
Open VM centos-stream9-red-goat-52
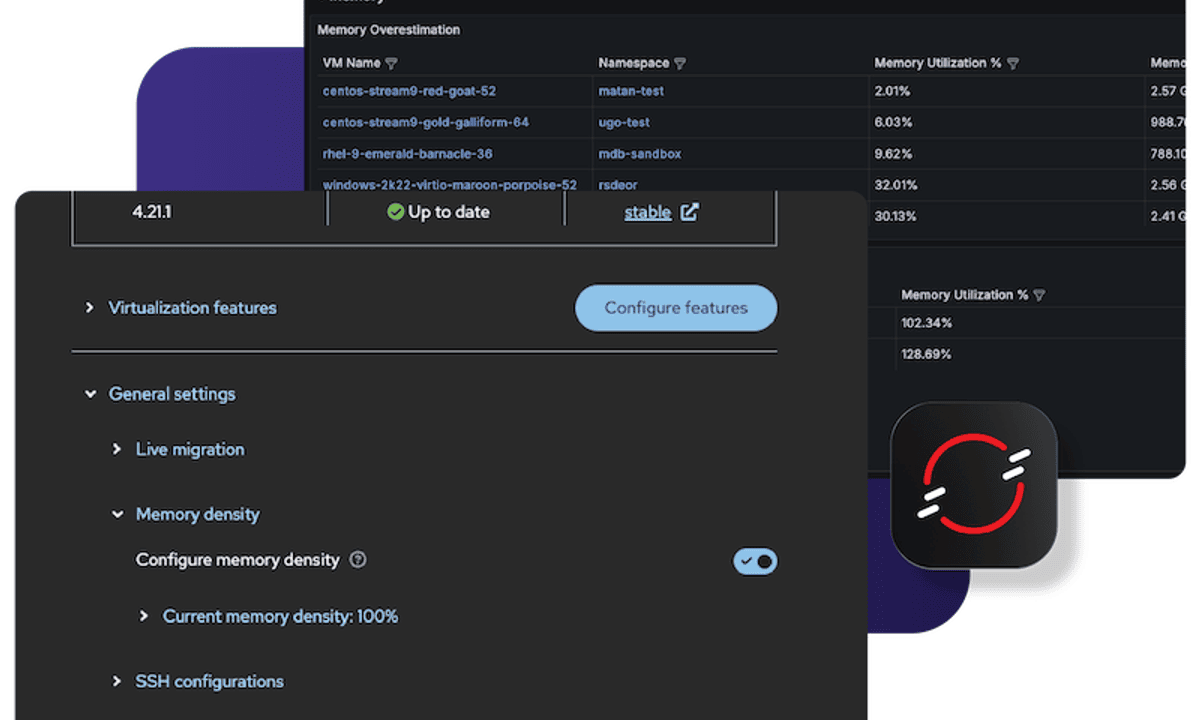[x=409, y=91]
